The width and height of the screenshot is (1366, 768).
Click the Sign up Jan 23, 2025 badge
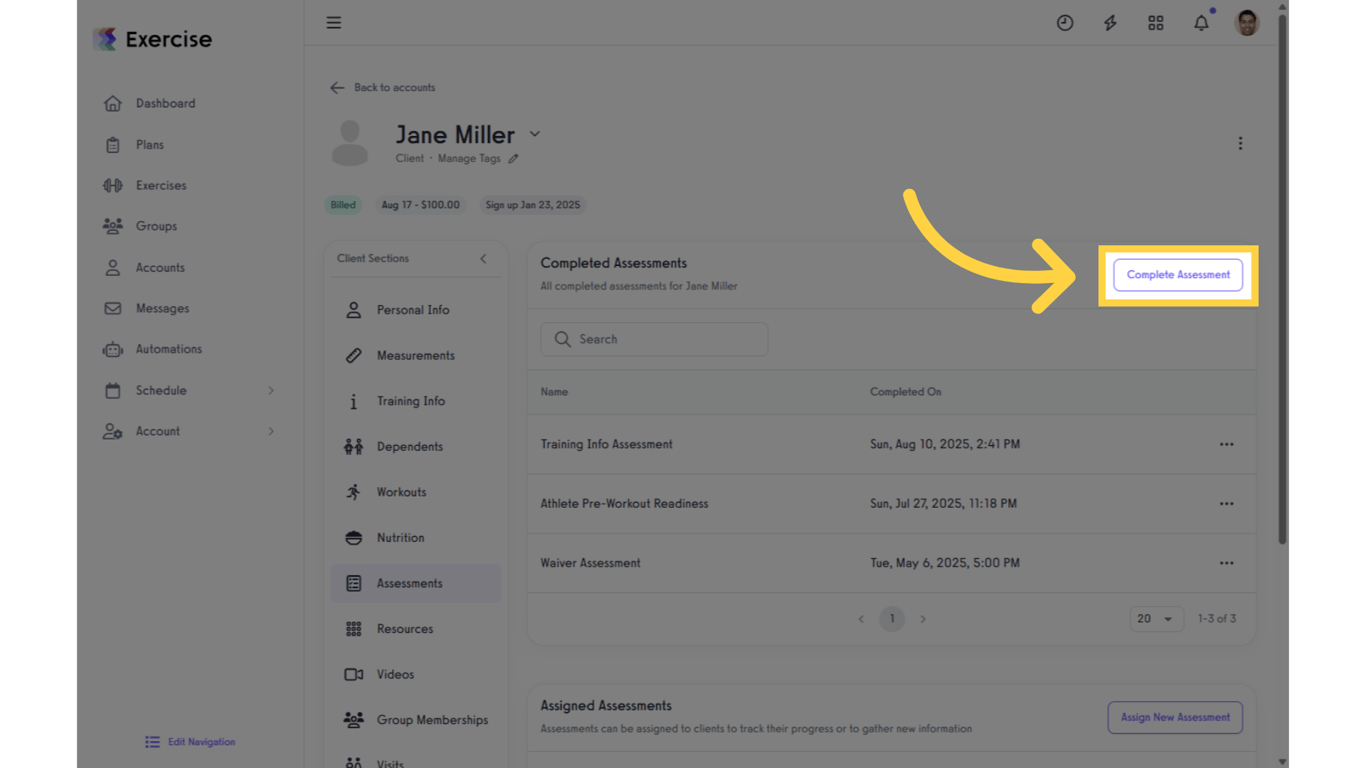click(533, 205)
